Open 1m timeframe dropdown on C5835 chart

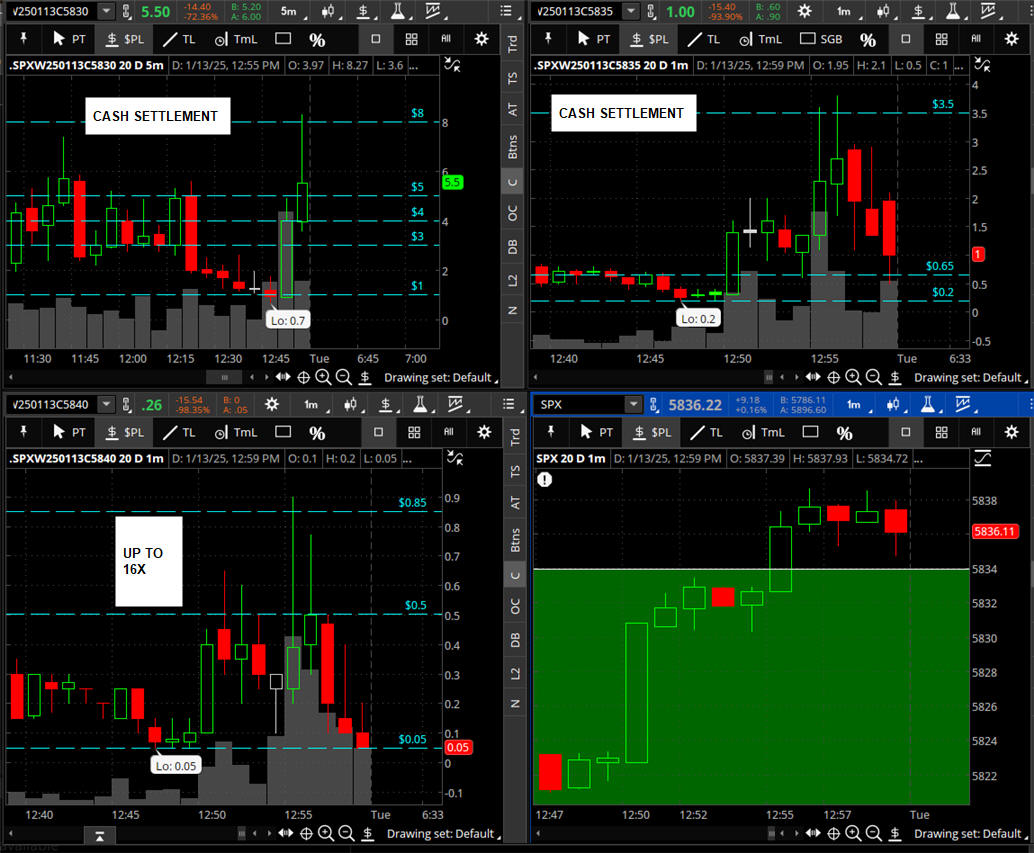click(x=846, y=11)
